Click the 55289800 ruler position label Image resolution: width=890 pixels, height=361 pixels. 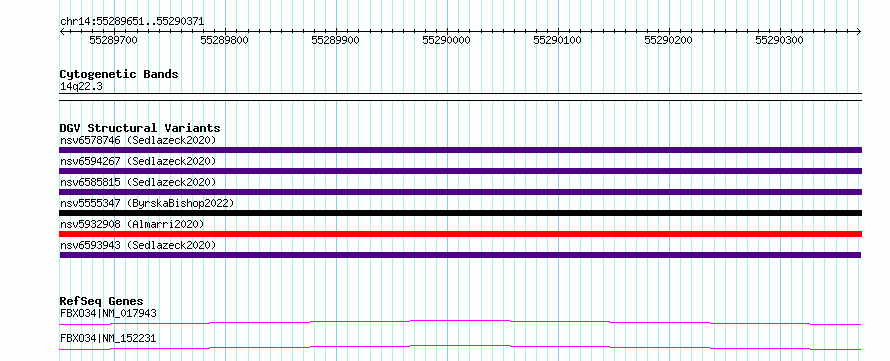click(x=225, y=41)
